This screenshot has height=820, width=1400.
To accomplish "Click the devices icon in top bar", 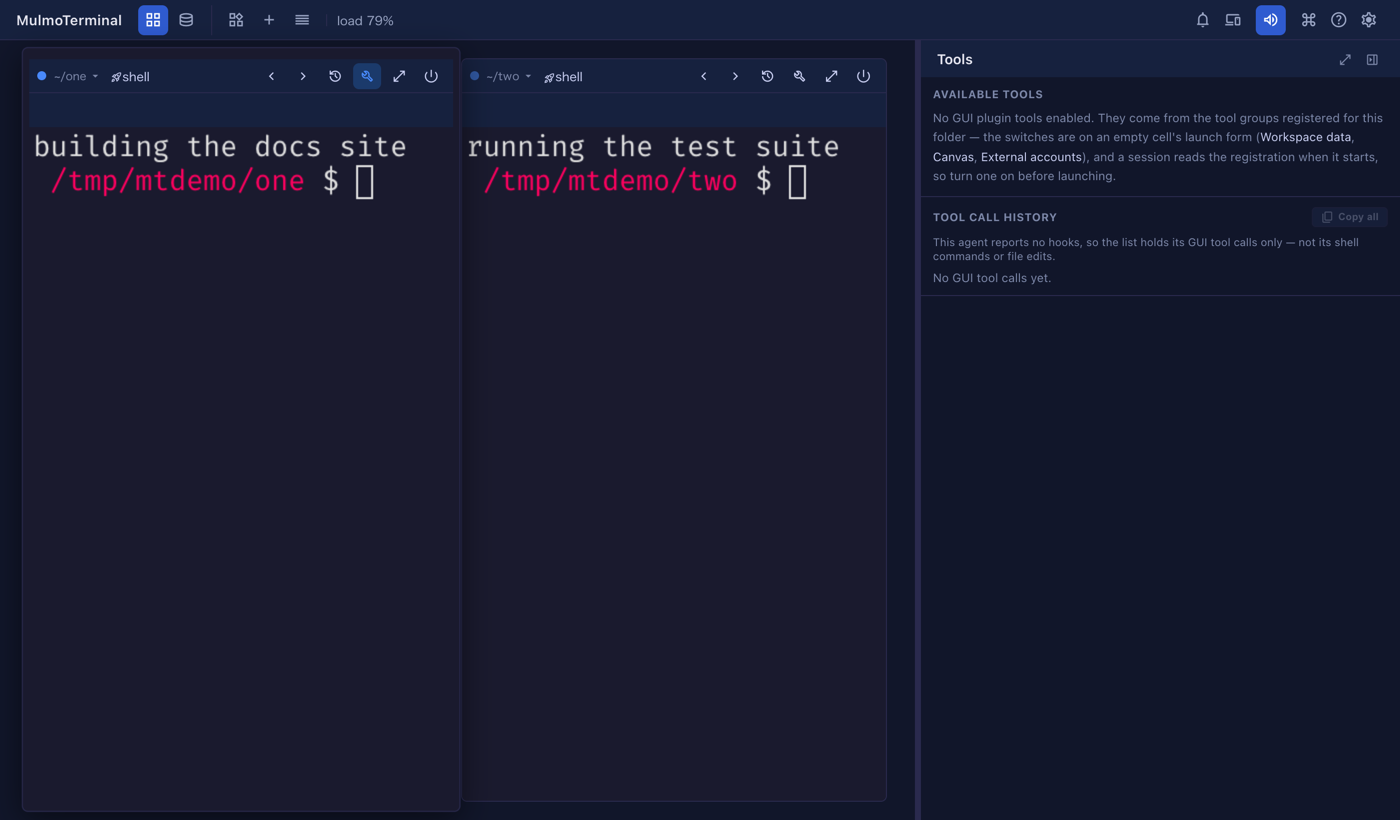I will point(1233,20).
